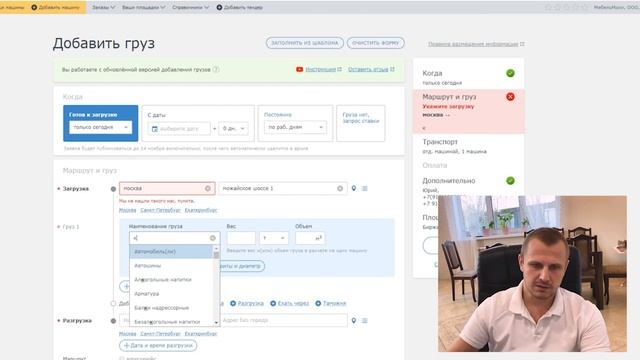Click the calendar icon in the date field
This screenshot has width=640, height=360.
tap(155, 129)
